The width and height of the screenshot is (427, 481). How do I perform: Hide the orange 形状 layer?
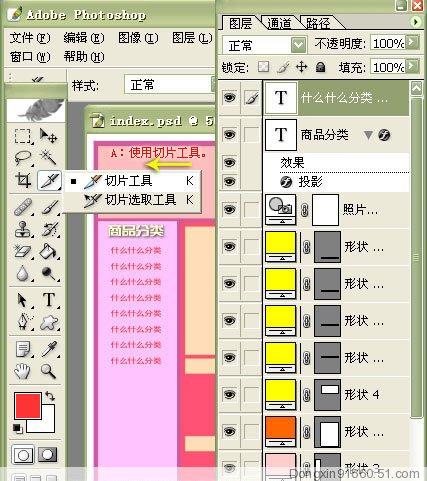tap(230, 431)
